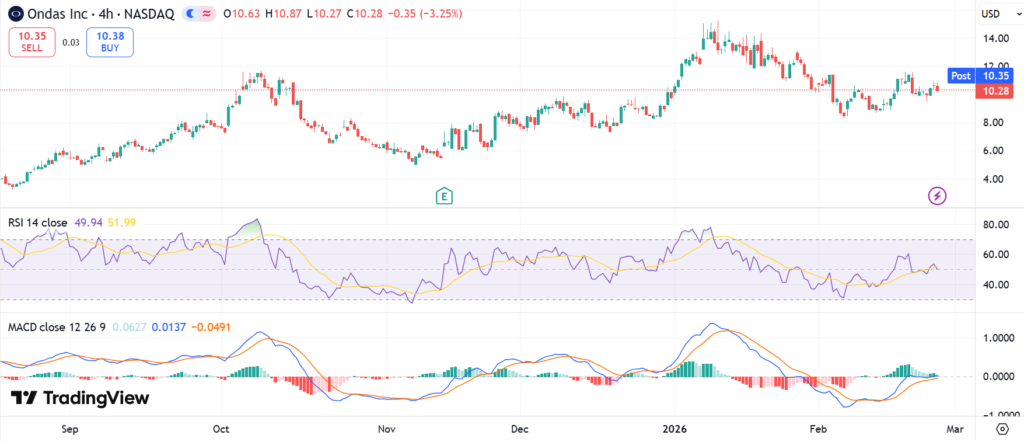Screen dimensions: 1024x442
Task: Click the pink approximate-sign data status icon
Action: (x=206, y=13)
